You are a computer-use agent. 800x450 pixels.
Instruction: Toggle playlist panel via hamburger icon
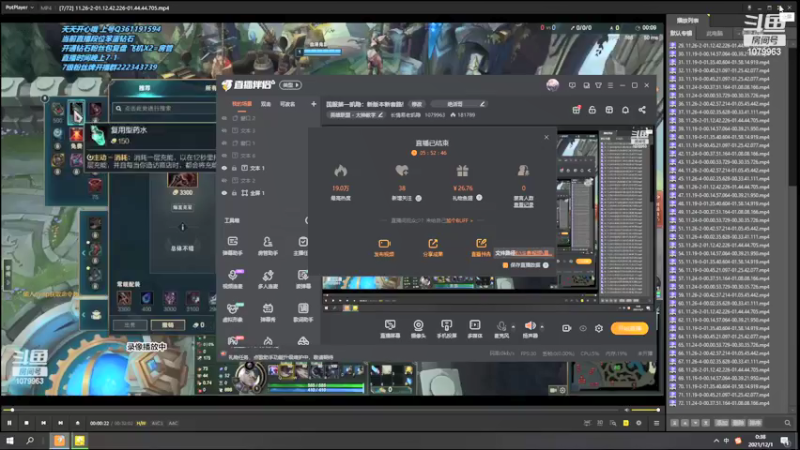[656, 423]
